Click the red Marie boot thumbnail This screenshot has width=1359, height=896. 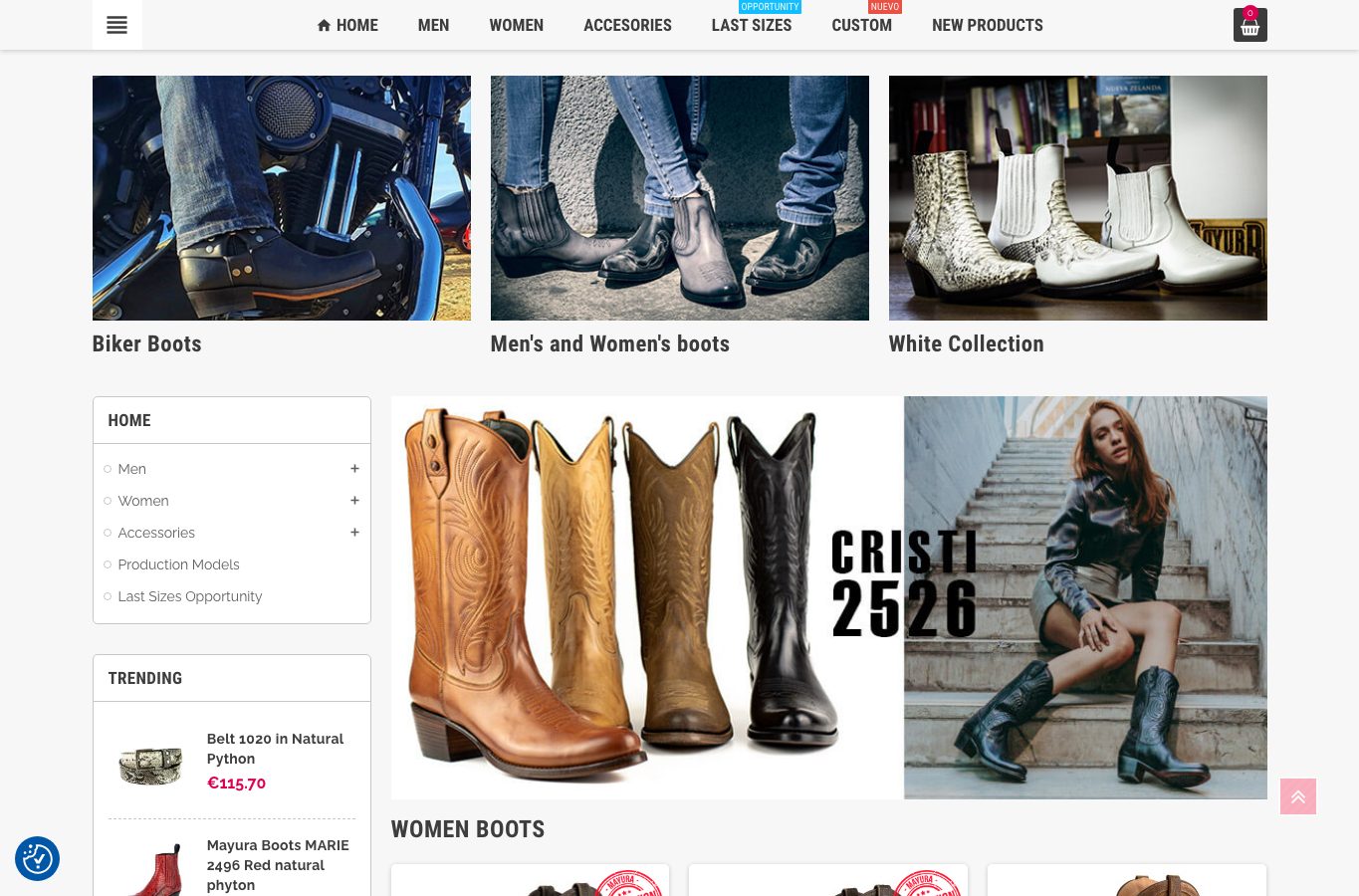(x=150, y=868)
